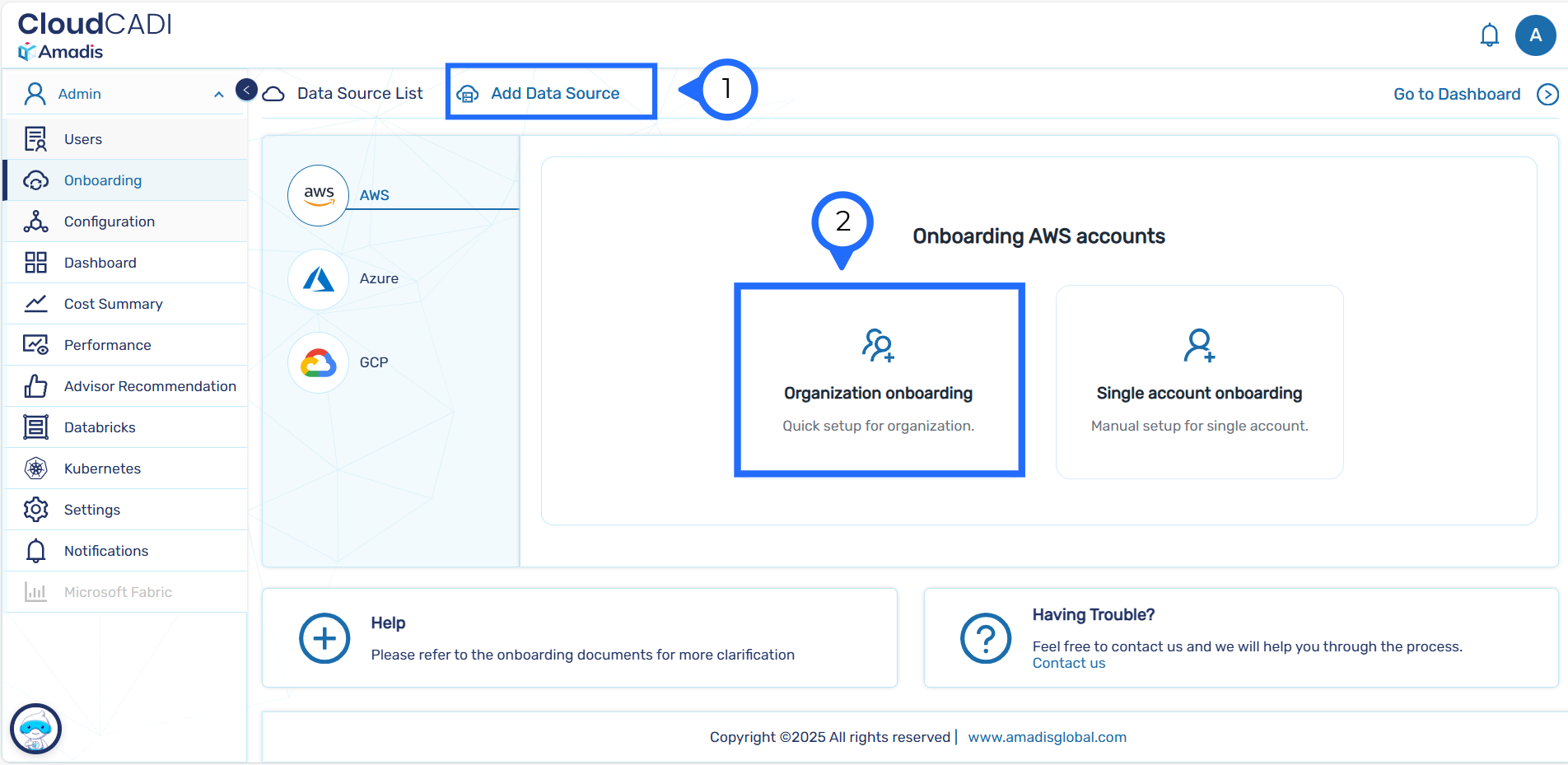This screenshot has width=1568, height=765.
Task: Open the chatbot assistant icon
Action: coord(35,729)
